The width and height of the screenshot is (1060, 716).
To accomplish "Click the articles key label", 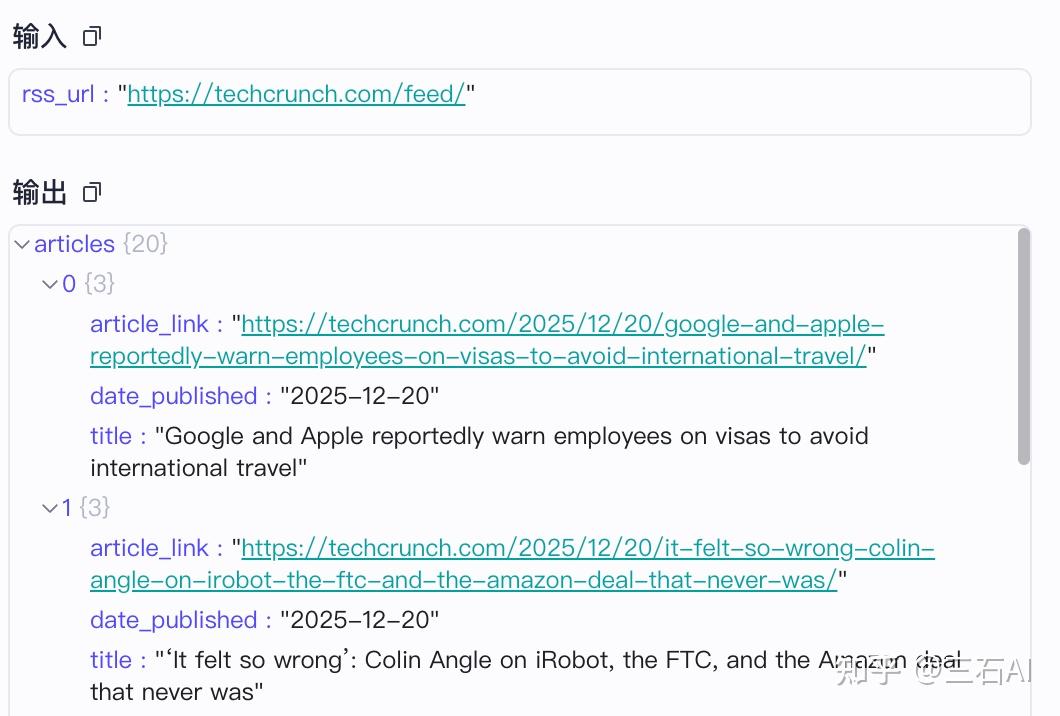I will (74, 244).
